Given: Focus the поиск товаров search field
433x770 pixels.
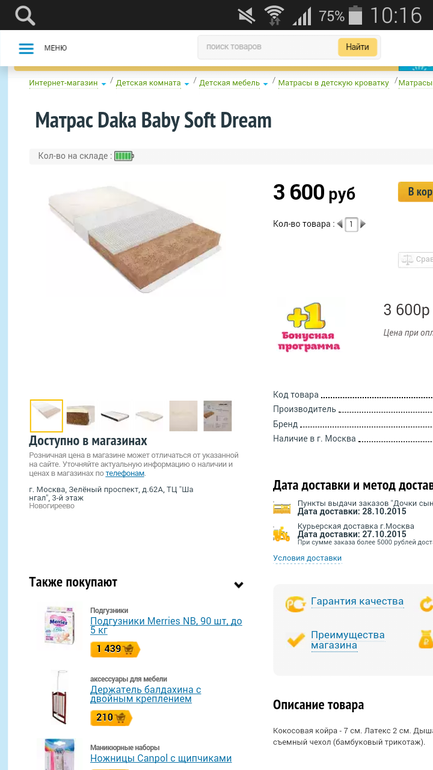Looking at the screenshot, I should 268,47.
